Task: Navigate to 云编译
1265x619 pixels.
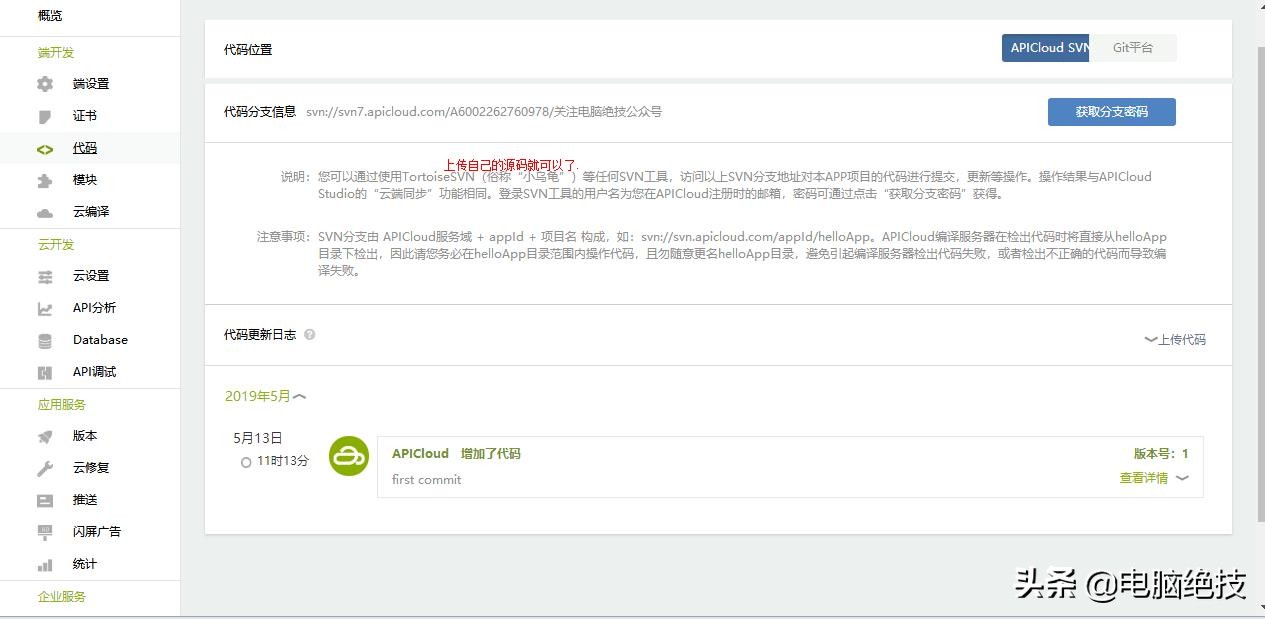Action: click(x=90, y=212)
